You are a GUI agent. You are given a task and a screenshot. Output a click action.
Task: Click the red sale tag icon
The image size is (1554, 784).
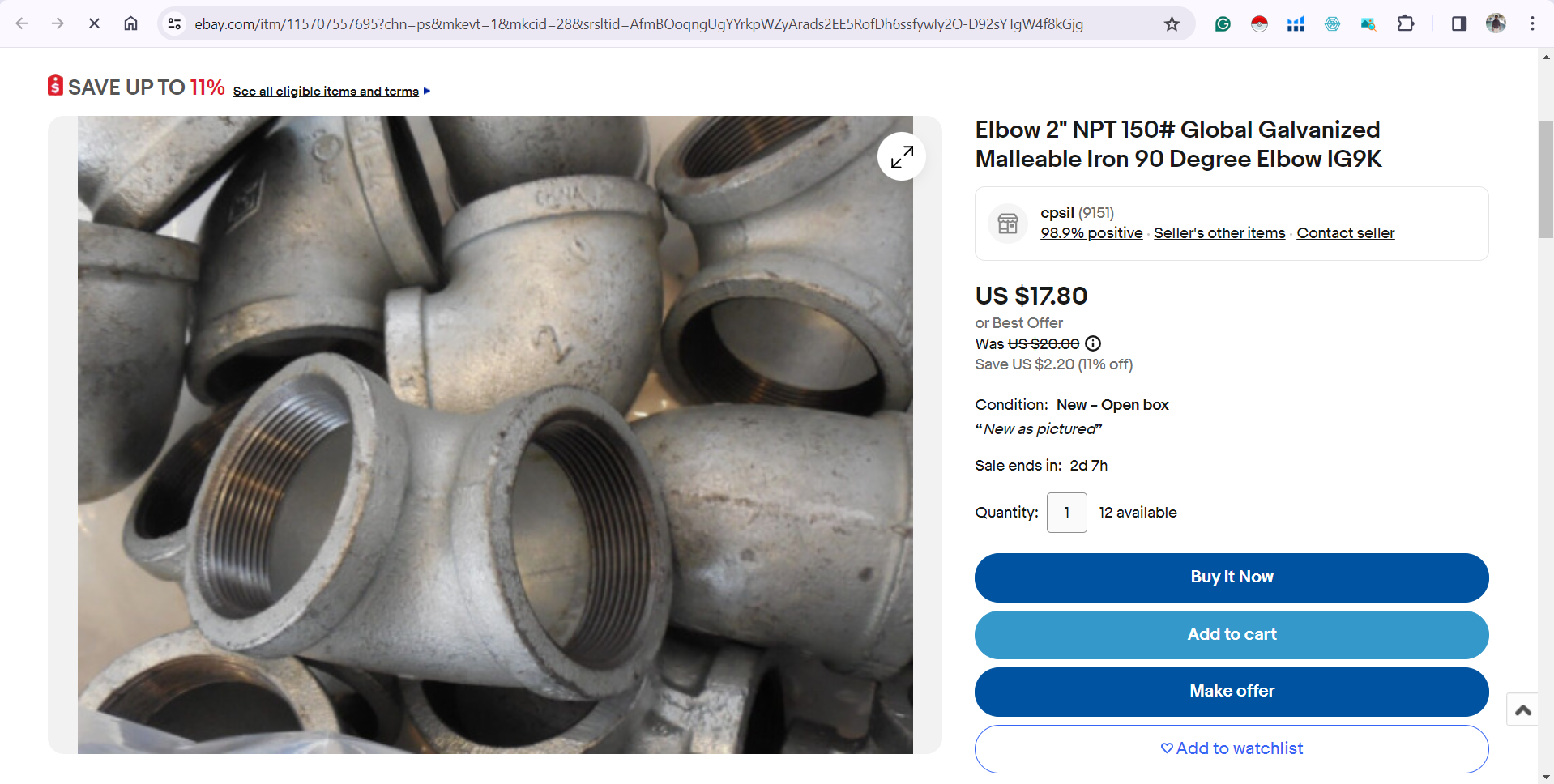[x=55, y=85]
